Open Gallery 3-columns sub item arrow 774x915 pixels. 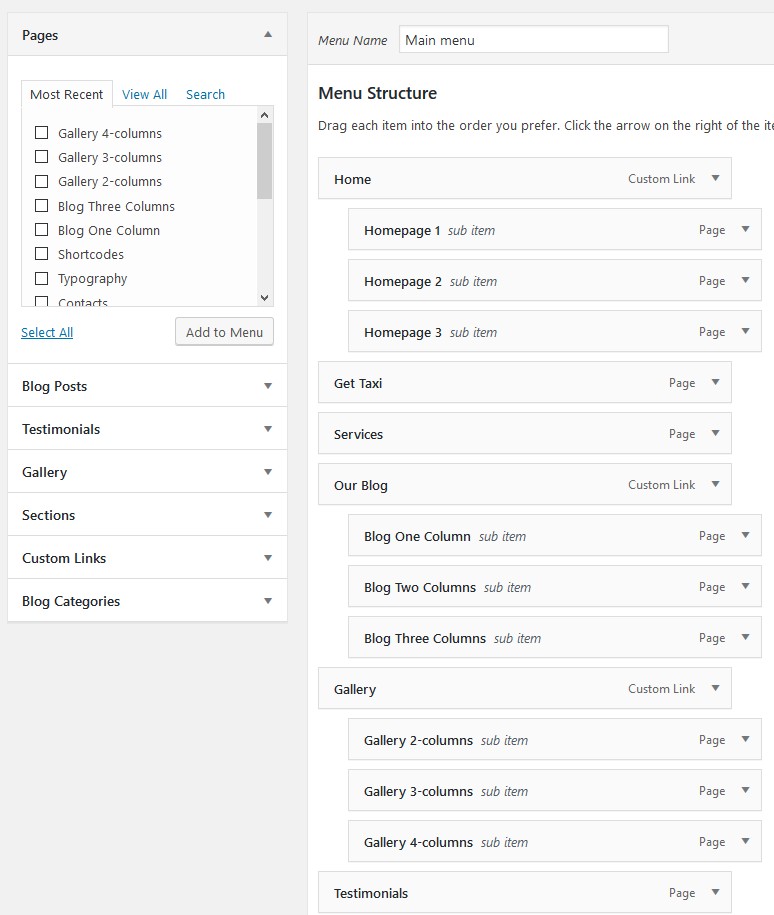coord(745,790)
